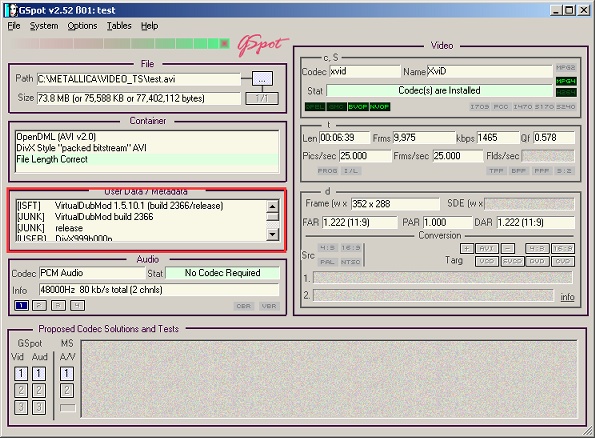Click the MPG2 indicator
The height and width of the screenshot is (438, 595).
[566, 68]
